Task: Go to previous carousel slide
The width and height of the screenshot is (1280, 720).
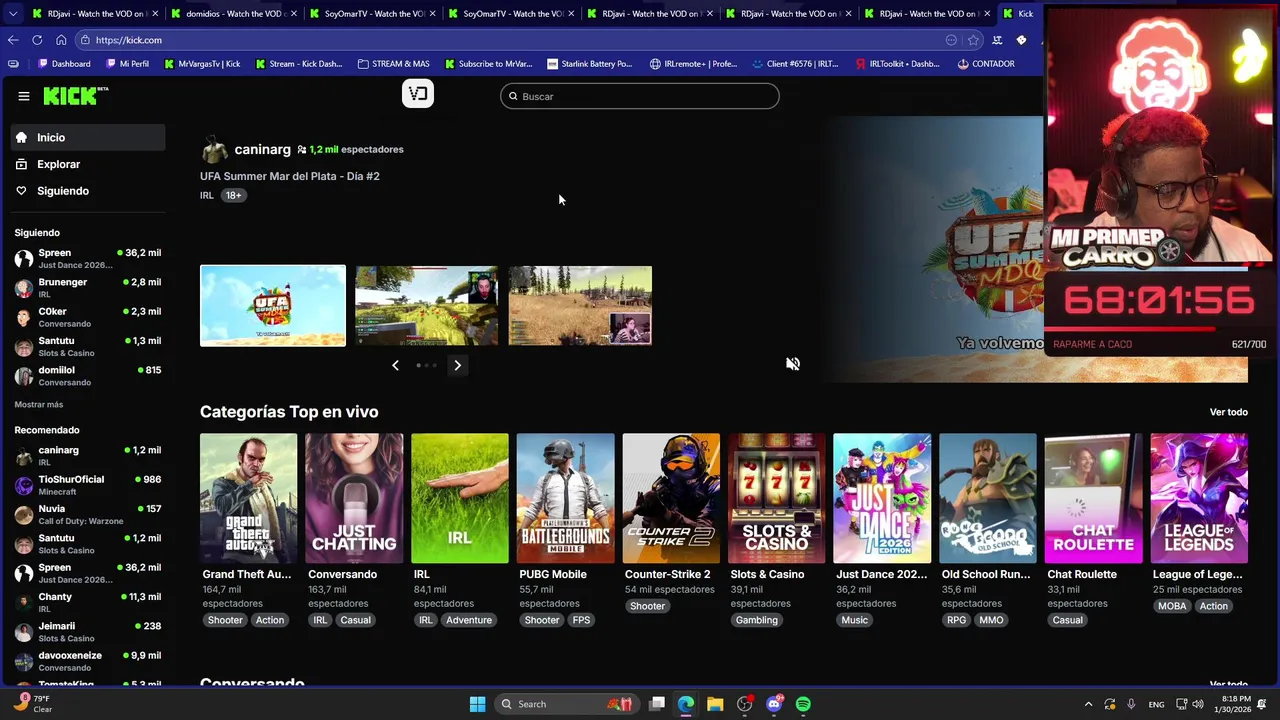Action: [x=396, y=365]
